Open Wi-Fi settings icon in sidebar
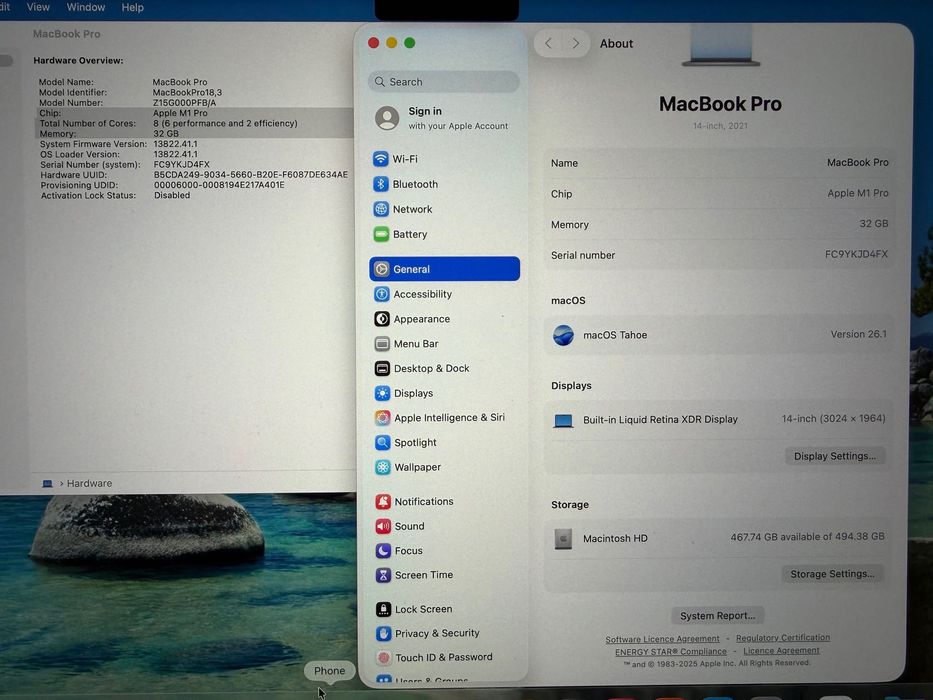Screen dimensions: 933x700 (381, 159)
